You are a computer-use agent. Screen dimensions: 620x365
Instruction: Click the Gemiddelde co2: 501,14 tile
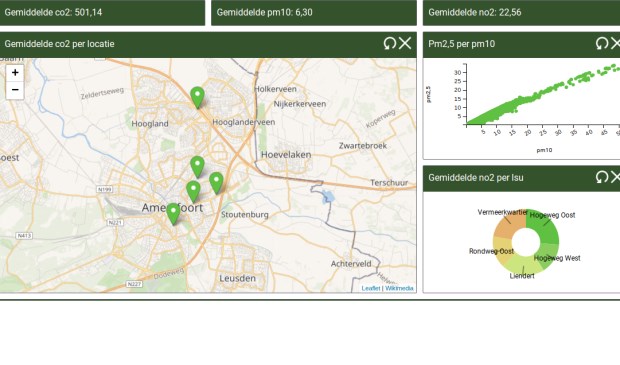(x=102, y=12)
